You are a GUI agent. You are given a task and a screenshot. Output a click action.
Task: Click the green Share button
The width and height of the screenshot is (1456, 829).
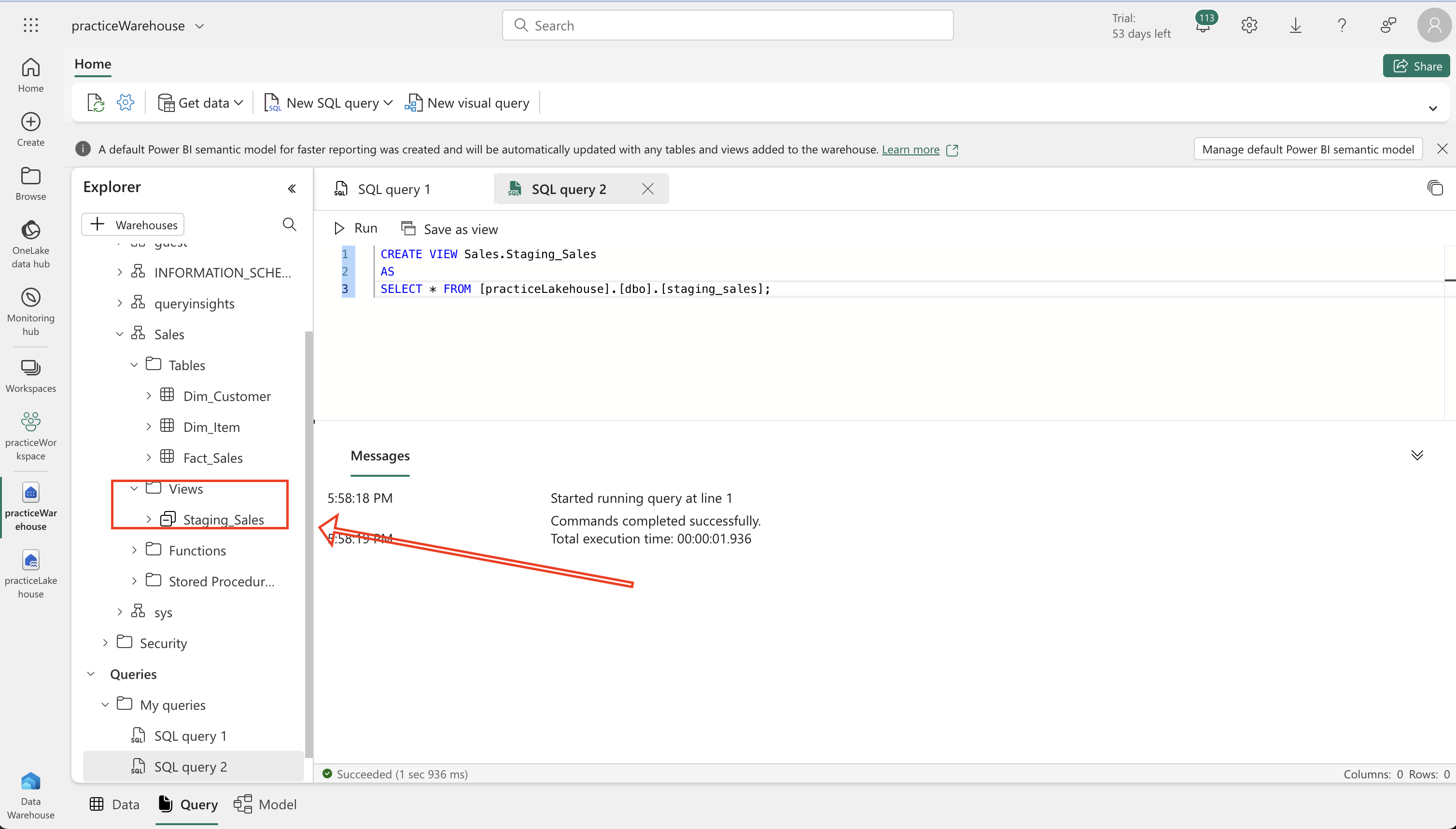[1416, 66]
